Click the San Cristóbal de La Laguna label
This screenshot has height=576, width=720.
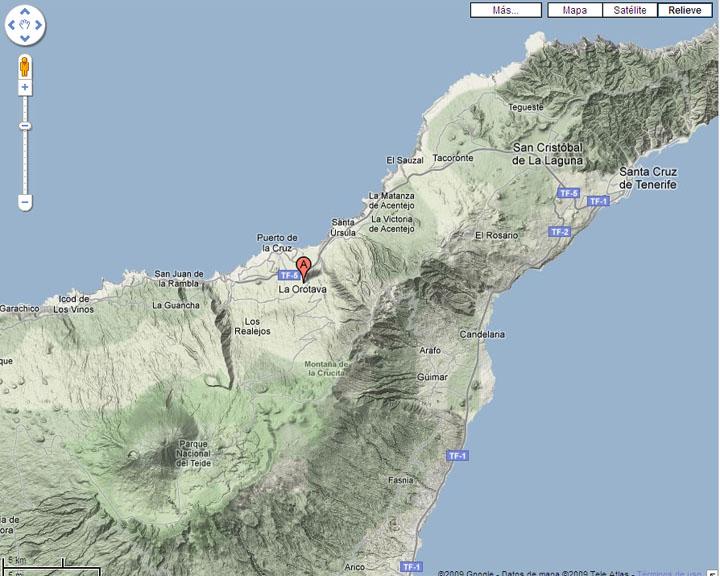[547, 154]
